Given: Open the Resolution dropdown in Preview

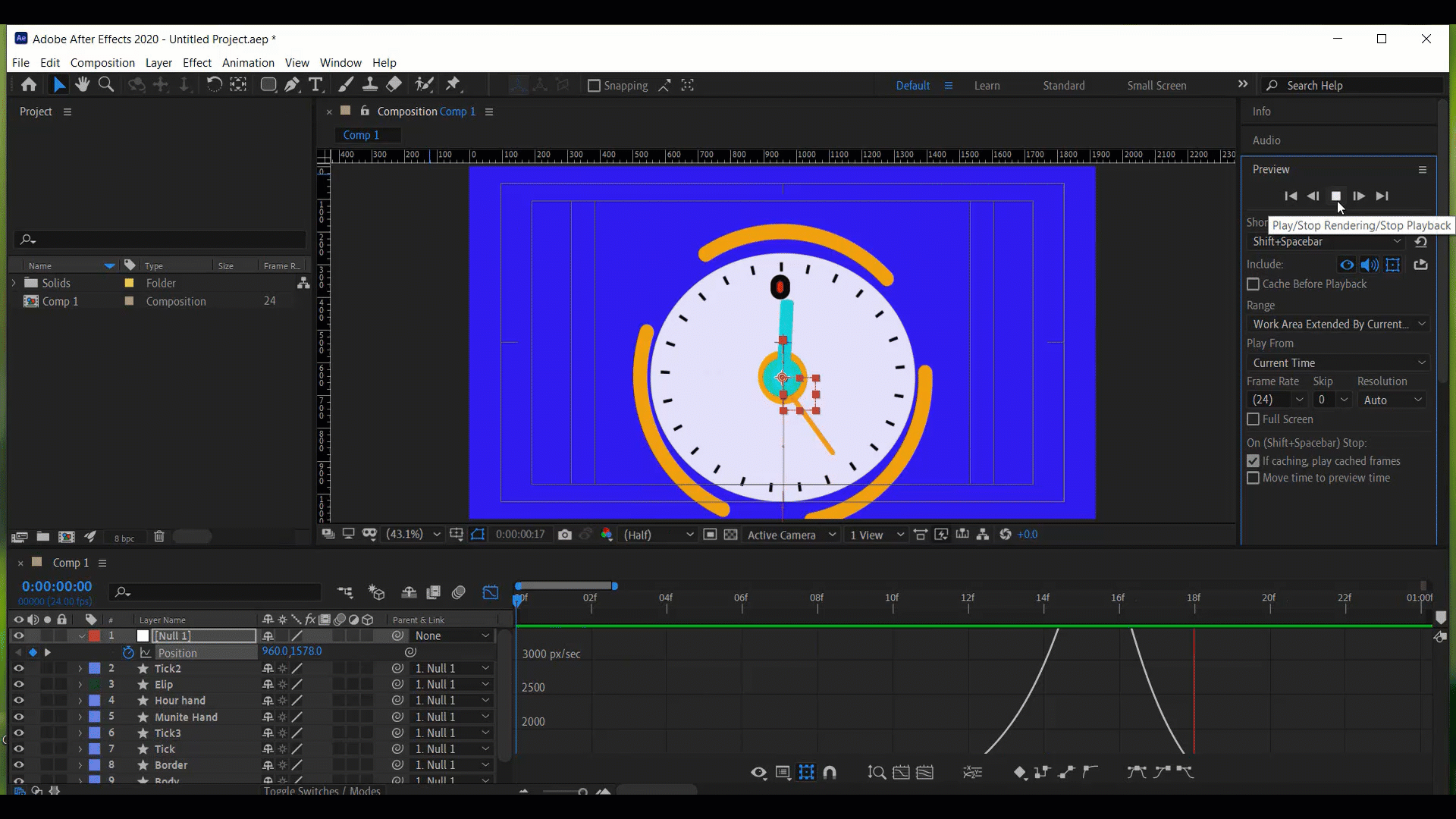Looking at the screenshot, I should (x=1392, y=399).
